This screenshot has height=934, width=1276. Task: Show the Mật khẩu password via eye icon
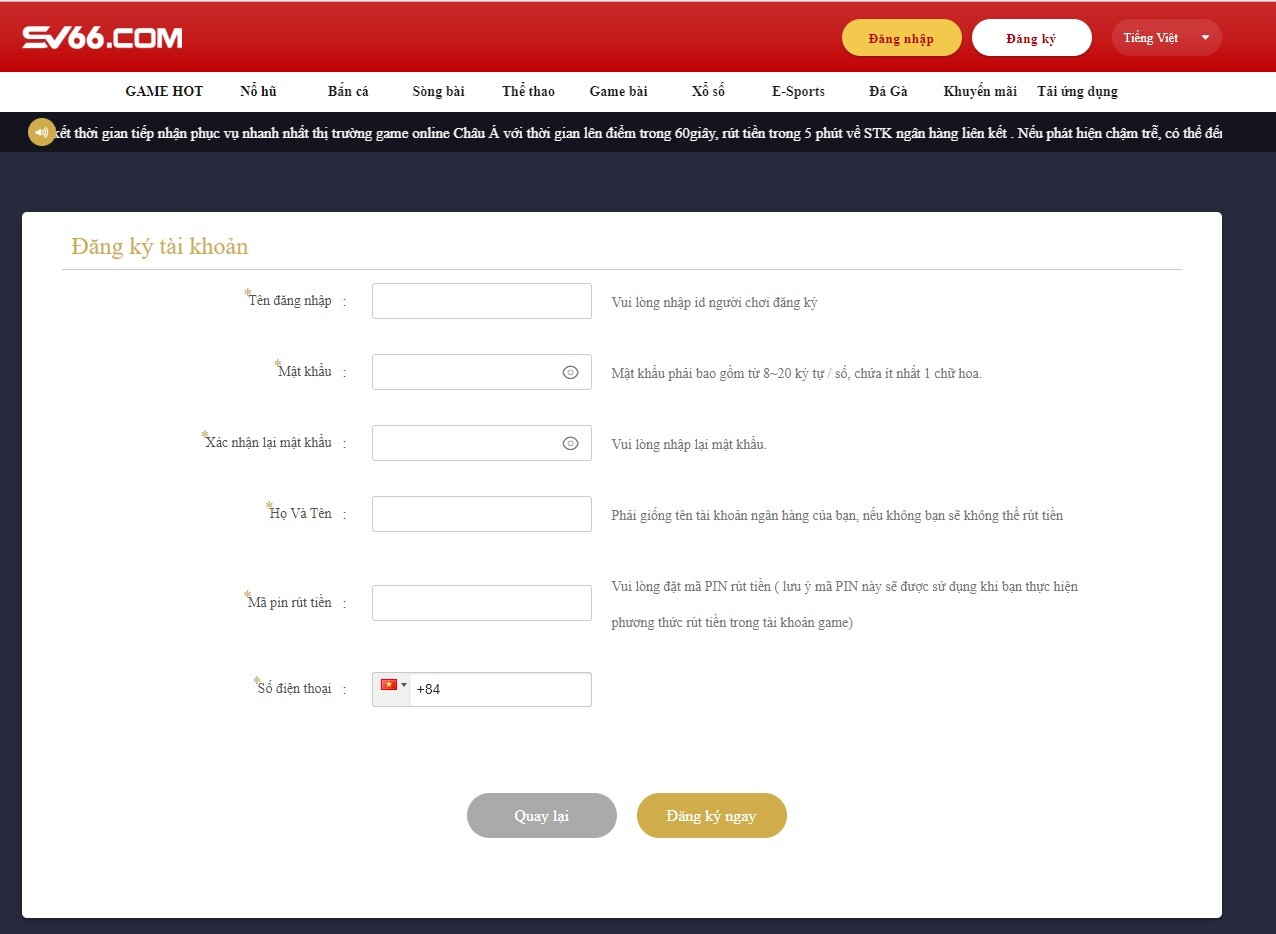pyautogui.click(x=569, y=371)
